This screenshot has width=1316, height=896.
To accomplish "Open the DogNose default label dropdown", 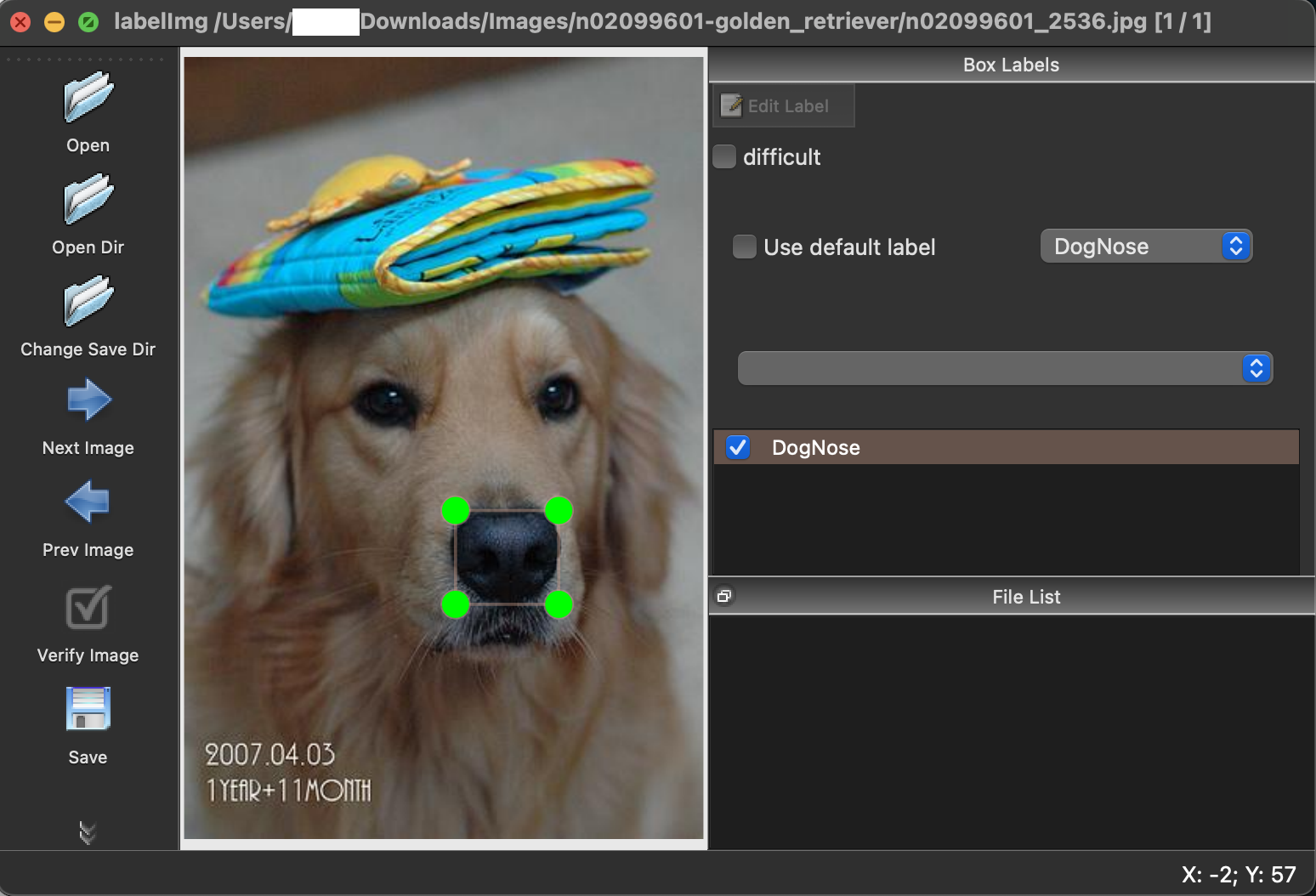I will [x=1145, y=247].
